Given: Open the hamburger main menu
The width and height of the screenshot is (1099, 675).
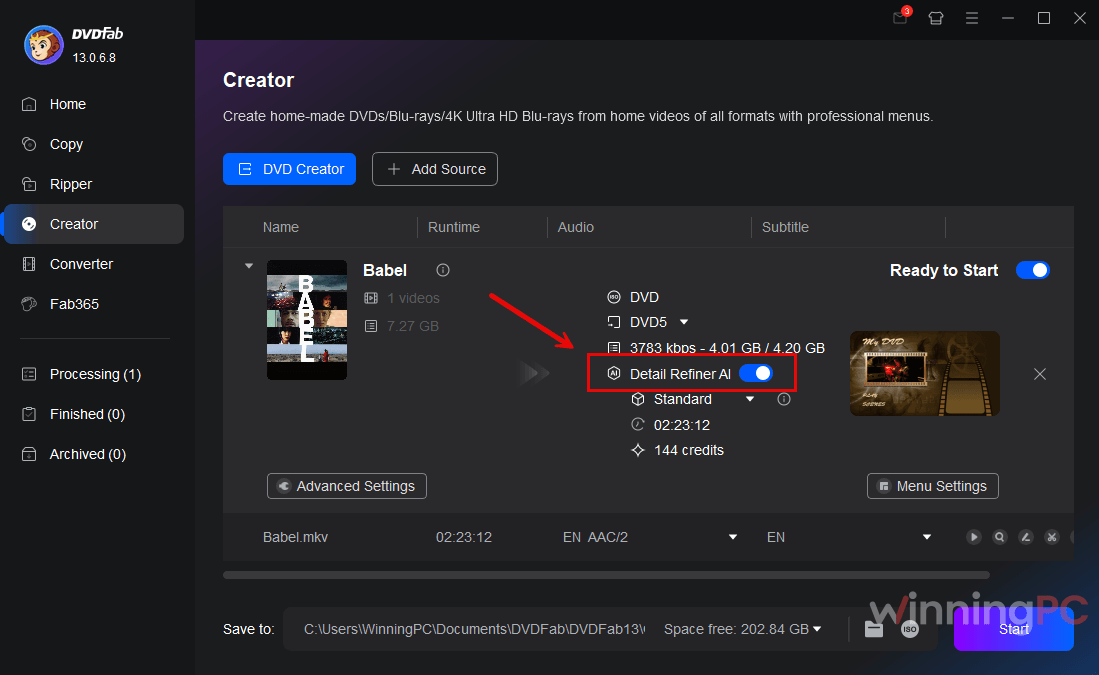Looking at the screenshot, I should pos(971,18).
